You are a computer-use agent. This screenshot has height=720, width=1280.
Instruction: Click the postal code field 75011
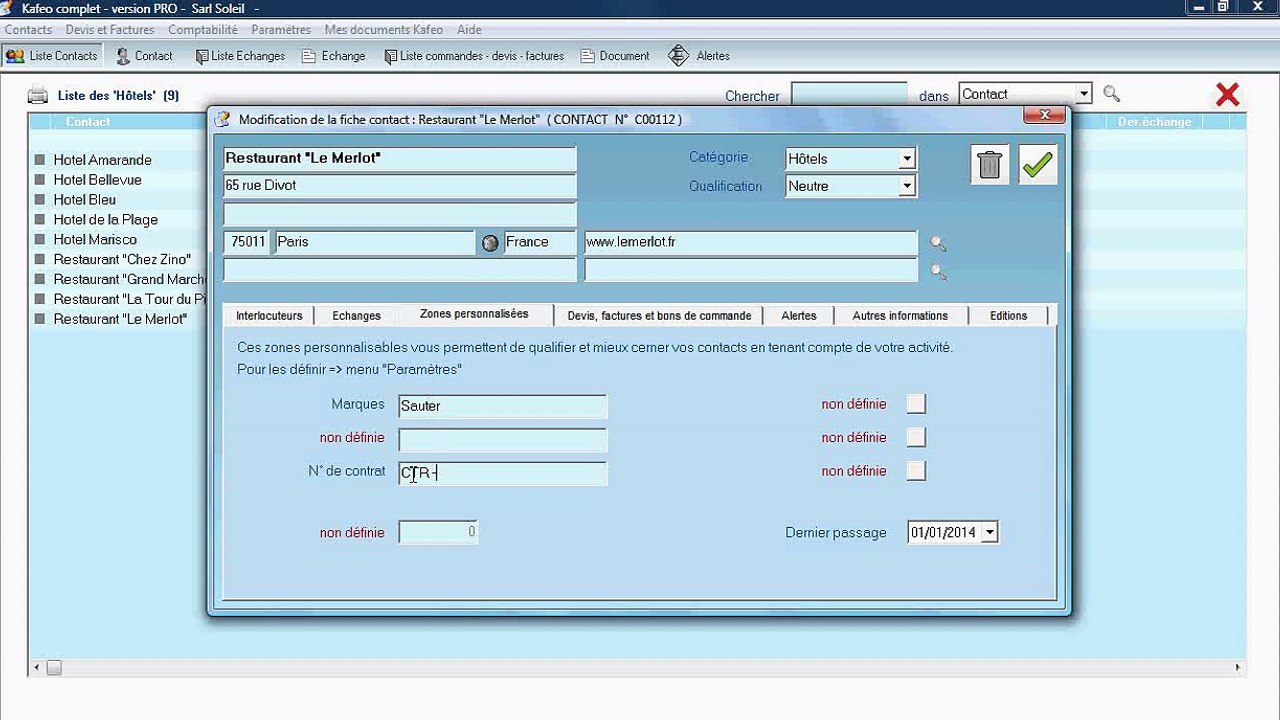248,242
